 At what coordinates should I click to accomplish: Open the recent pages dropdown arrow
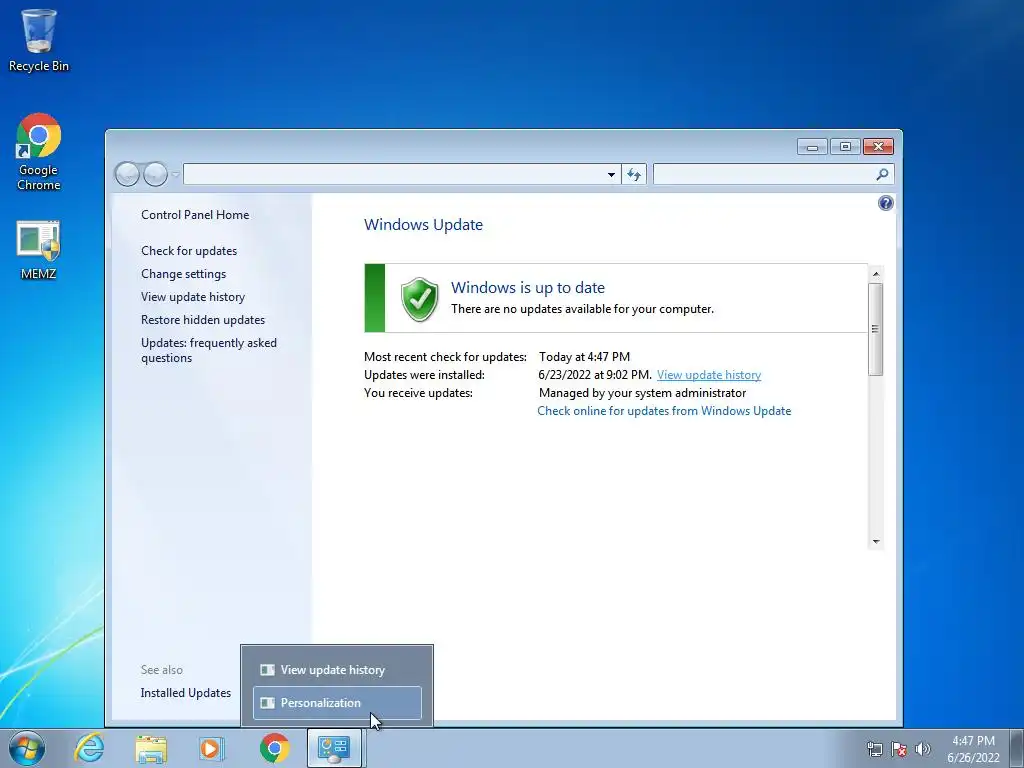click(175, 174)
